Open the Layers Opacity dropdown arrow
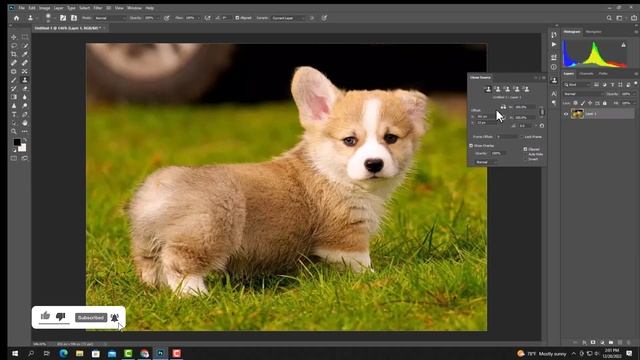Screen dimensions: 640x360 point(634,94)
